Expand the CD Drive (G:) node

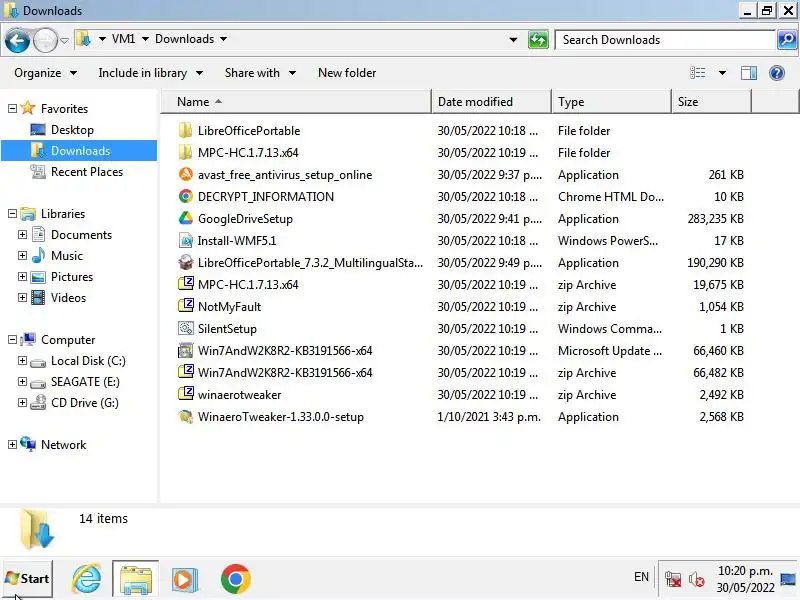[22, 402]
